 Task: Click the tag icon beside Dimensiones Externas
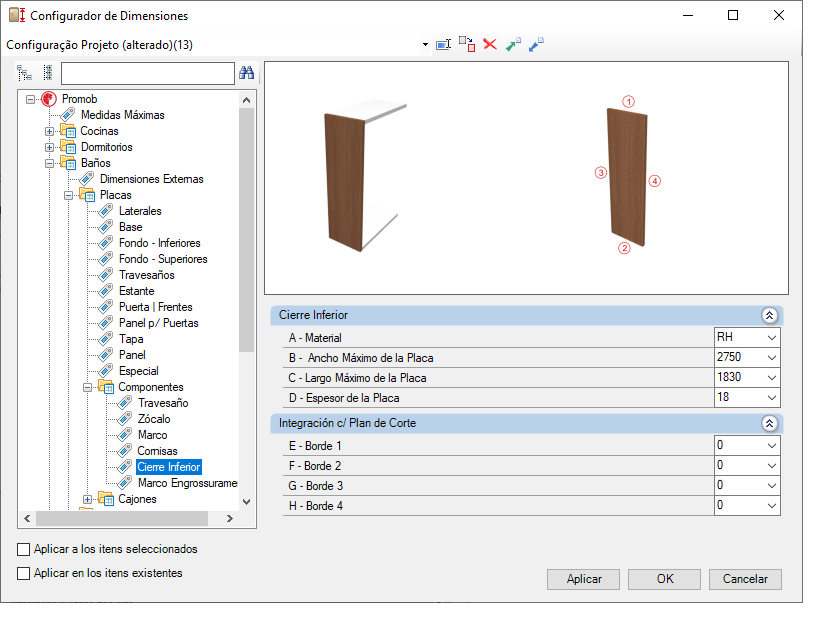point(87,179)
